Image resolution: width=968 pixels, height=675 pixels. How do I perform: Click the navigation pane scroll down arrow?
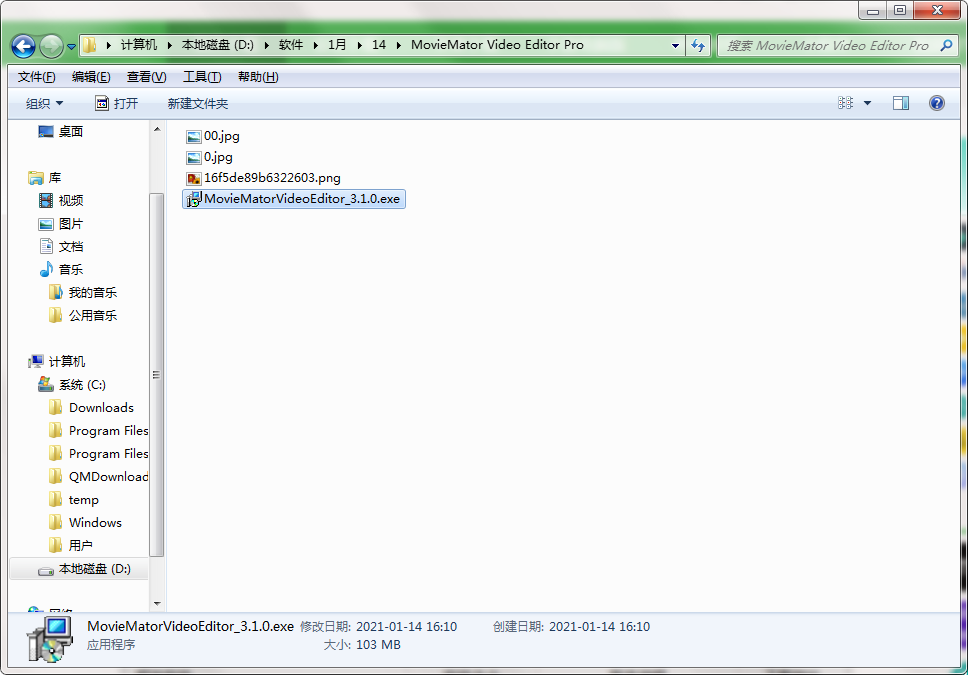pos(157,603)
